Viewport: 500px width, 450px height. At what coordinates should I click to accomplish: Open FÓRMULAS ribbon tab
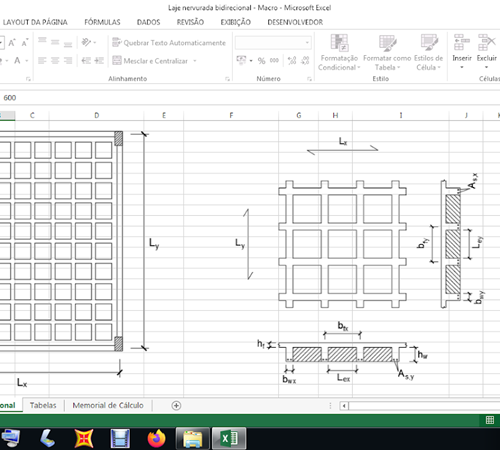click(x=102, y=22)
